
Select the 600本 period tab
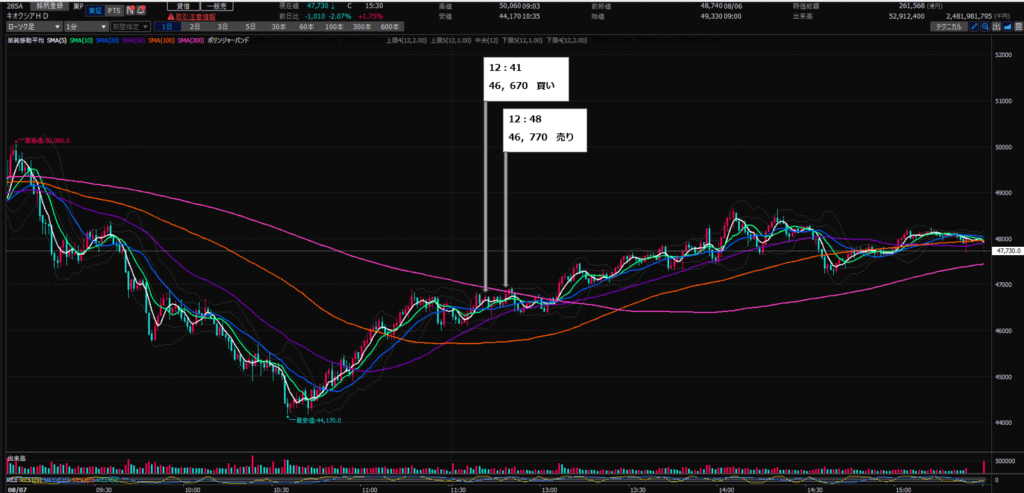[x=391, y=27]
